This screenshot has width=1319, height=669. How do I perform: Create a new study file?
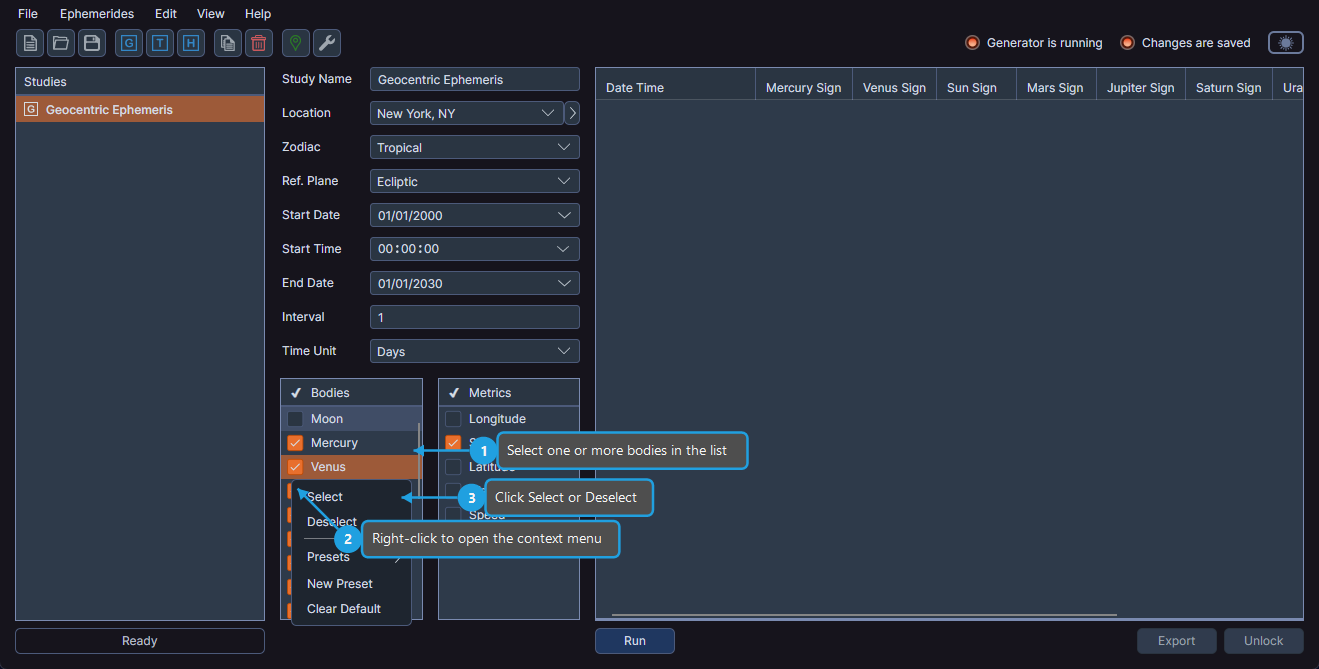coord(29,43)
